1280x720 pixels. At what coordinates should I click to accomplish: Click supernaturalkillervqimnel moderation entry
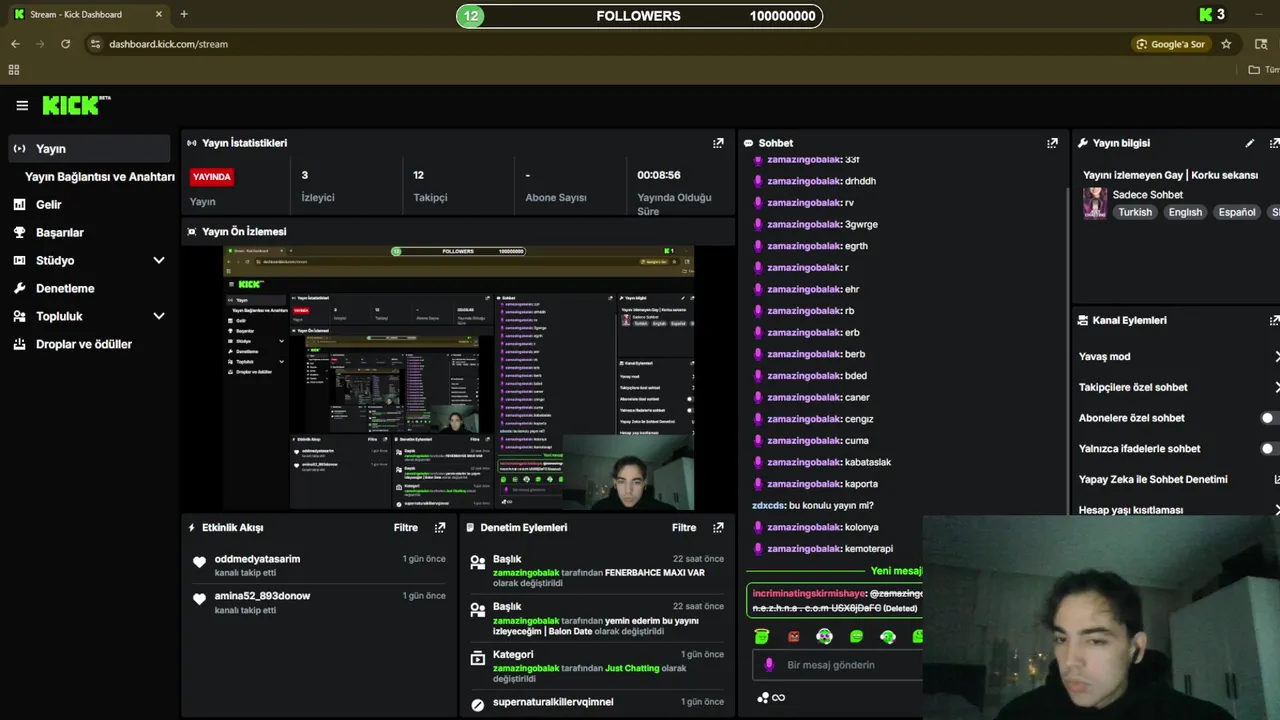point(553,702)
